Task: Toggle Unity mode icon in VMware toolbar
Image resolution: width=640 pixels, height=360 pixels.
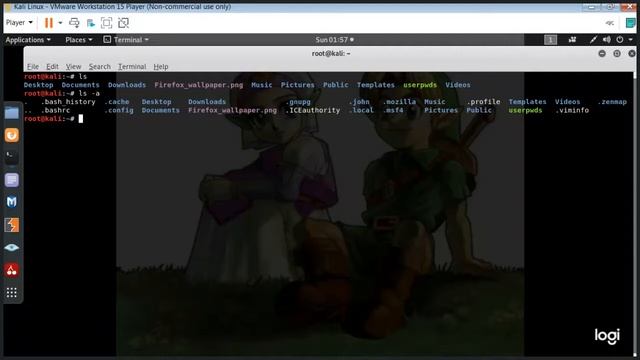Action: click(x=123, y=23)
